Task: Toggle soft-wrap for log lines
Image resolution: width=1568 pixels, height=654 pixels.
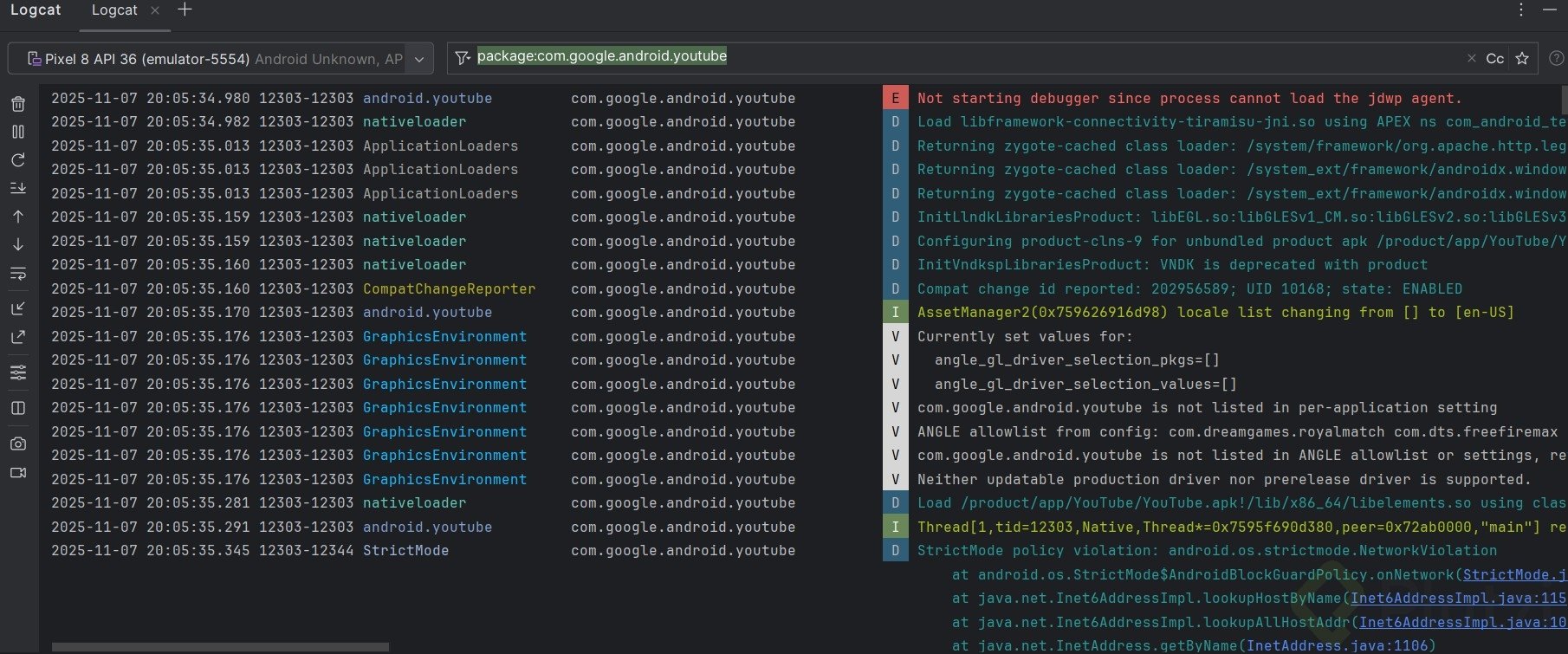Action: pos(18,274)
